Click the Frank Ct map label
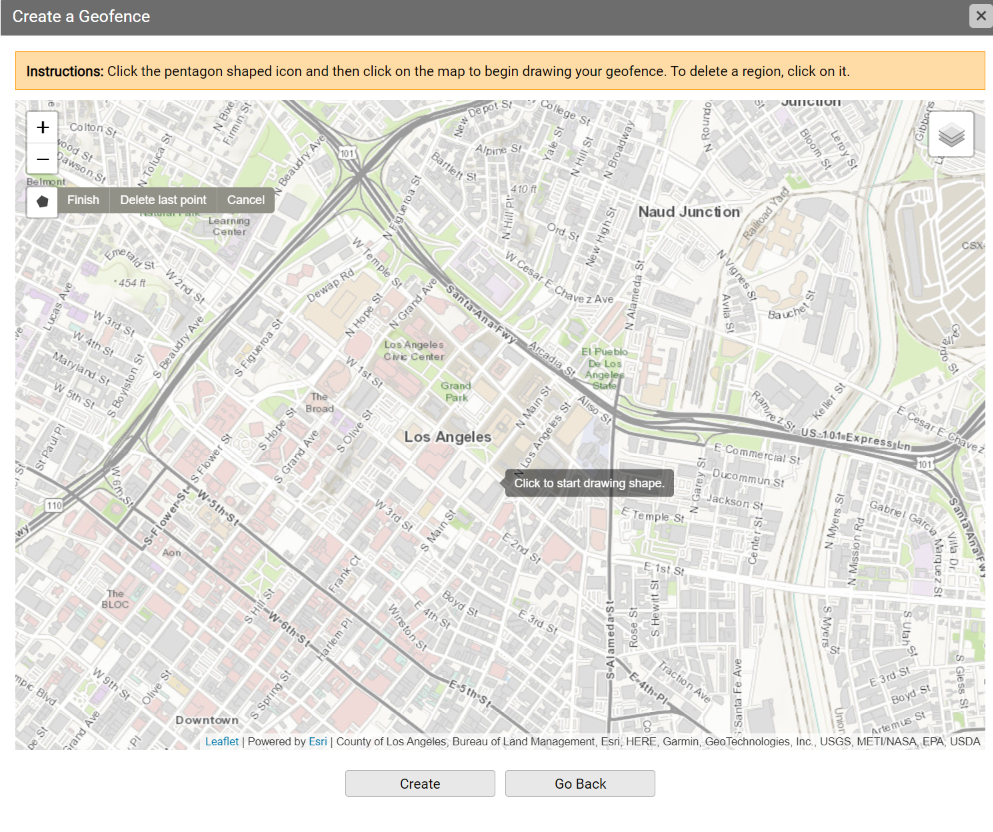The height and width of the screenshot is (832, 993). click(344, 574)
